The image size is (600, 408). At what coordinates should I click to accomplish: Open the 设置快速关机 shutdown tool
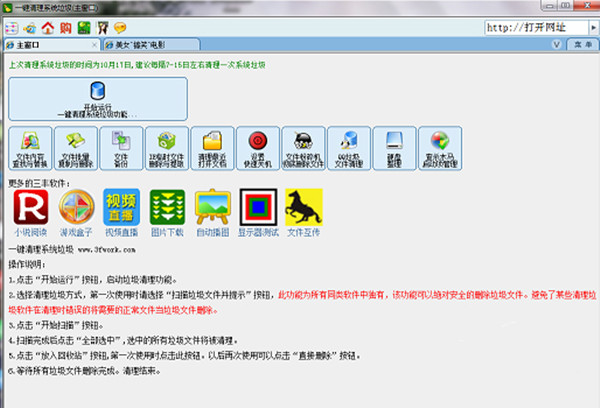(x=258, y=149)
